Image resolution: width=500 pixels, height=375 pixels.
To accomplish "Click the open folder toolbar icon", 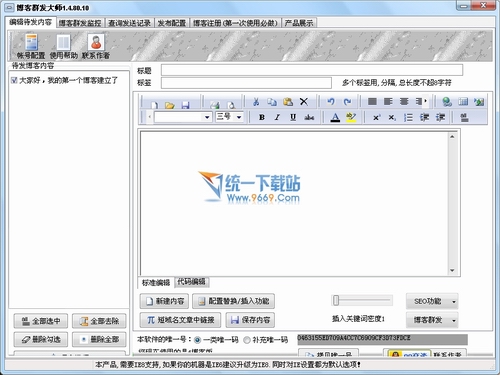I will click(x=170, y=104).
